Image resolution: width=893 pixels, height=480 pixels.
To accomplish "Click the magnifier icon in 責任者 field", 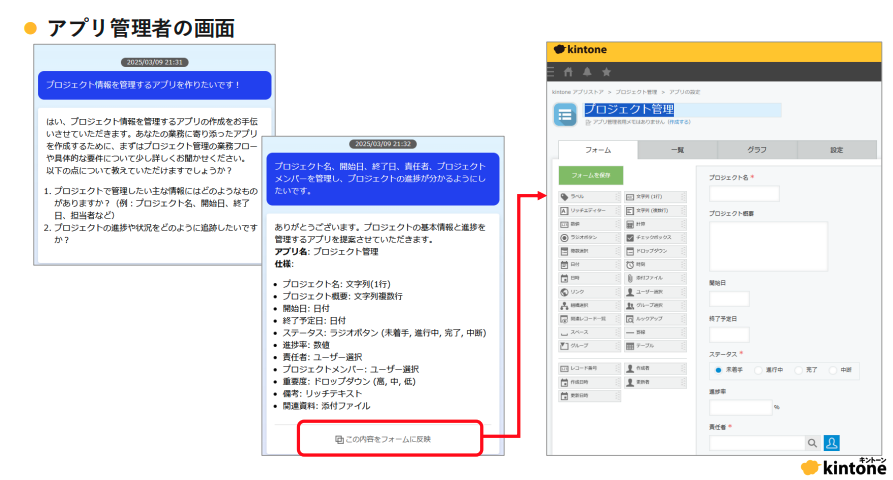I will (813, 443).
